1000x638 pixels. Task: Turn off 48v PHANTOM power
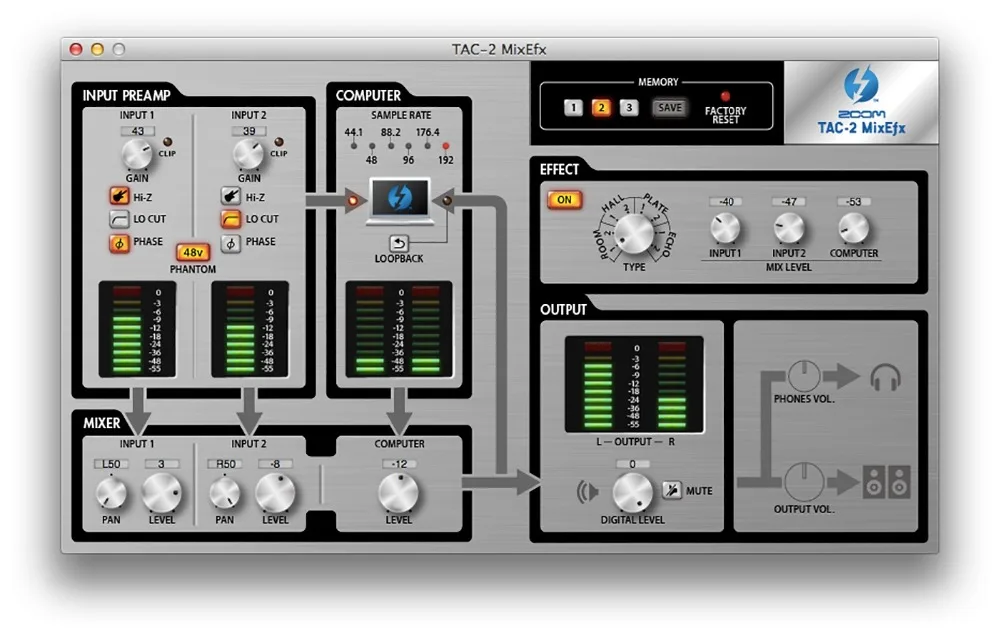coord(193,253)
